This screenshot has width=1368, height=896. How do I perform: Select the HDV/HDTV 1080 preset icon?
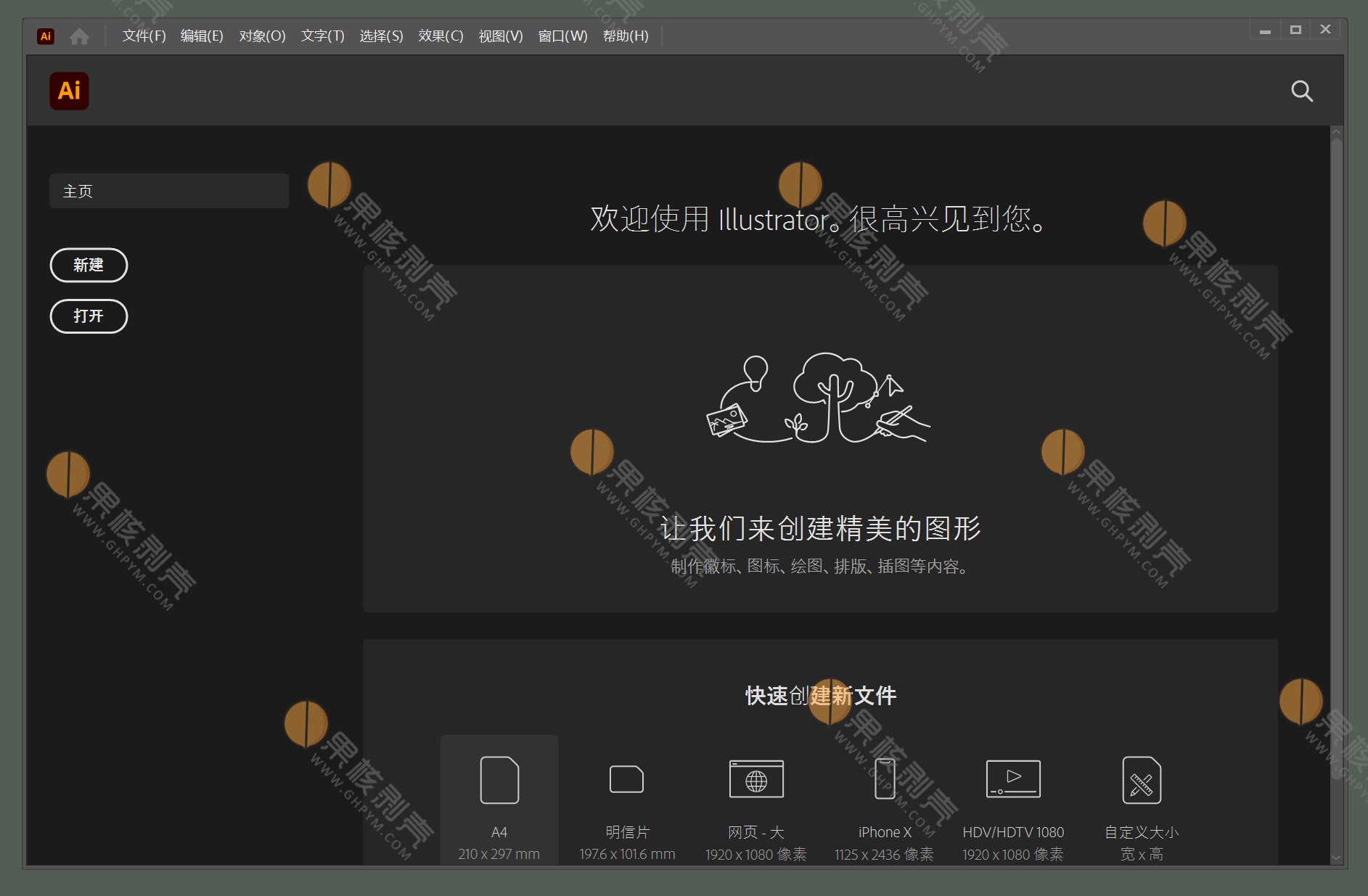pos(1013,778)
